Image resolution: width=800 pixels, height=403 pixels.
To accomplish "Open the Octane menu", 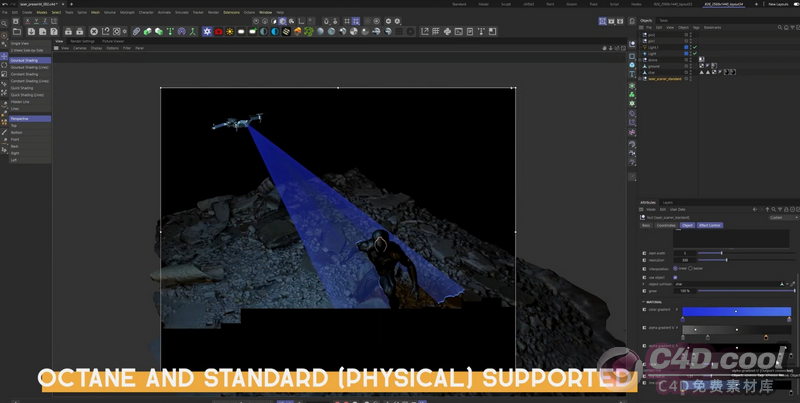I will pos(249,12).
